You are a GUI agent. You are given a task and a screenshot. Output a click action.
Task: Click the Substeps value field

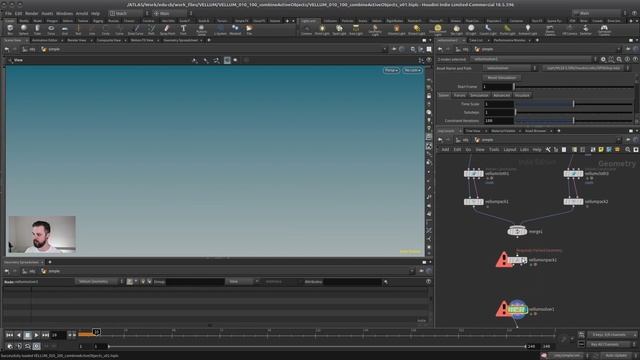click(498, 112)
